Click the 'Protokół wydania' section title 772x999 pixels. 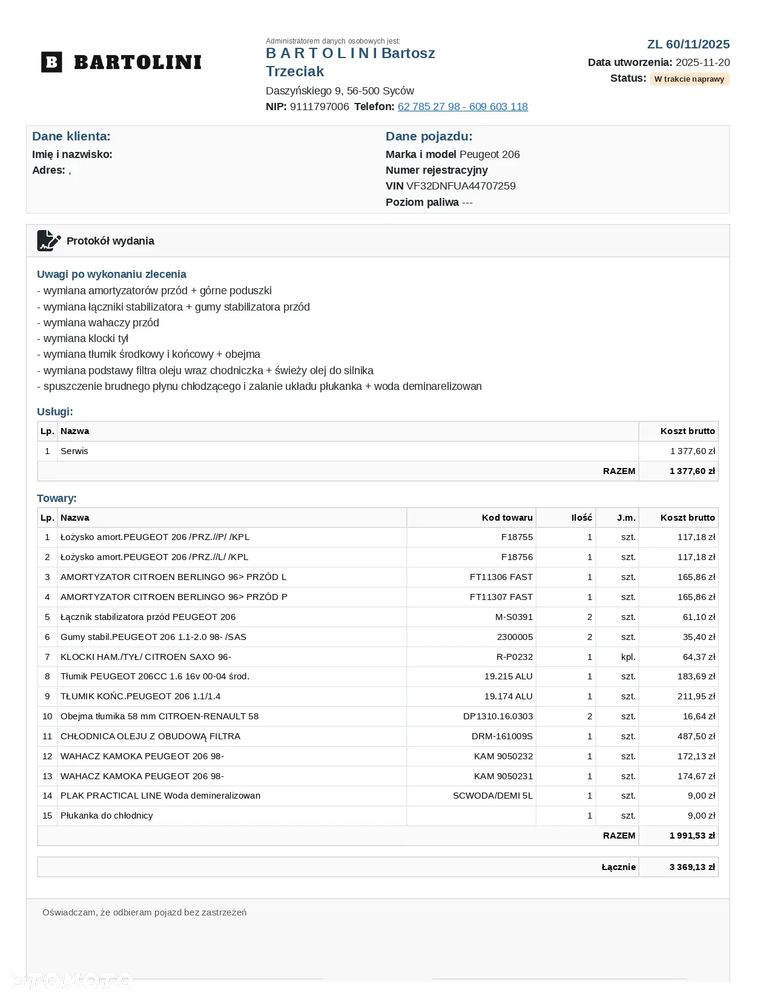pyautogui.click(x=110, y=241)
